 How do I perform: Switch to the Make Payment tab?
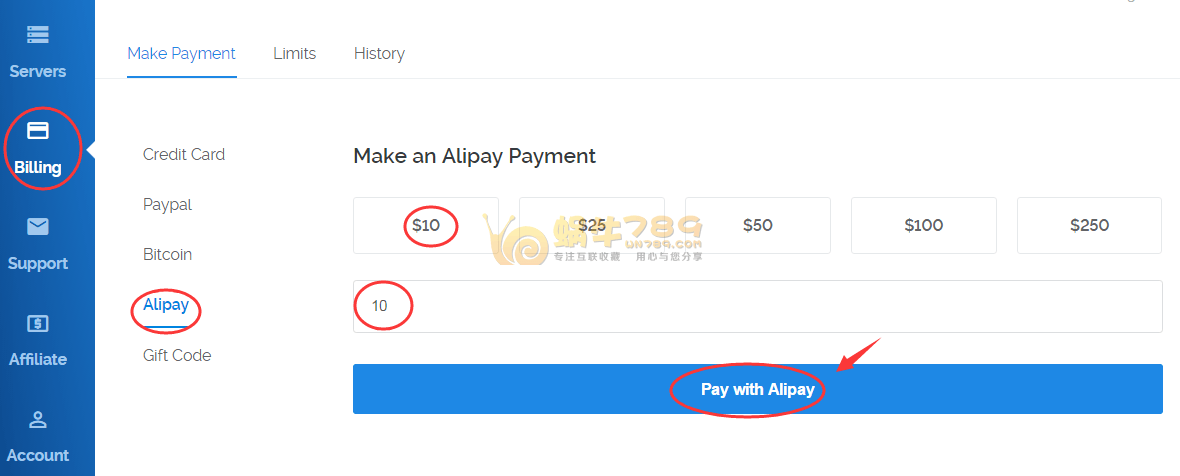click(181, 54)
